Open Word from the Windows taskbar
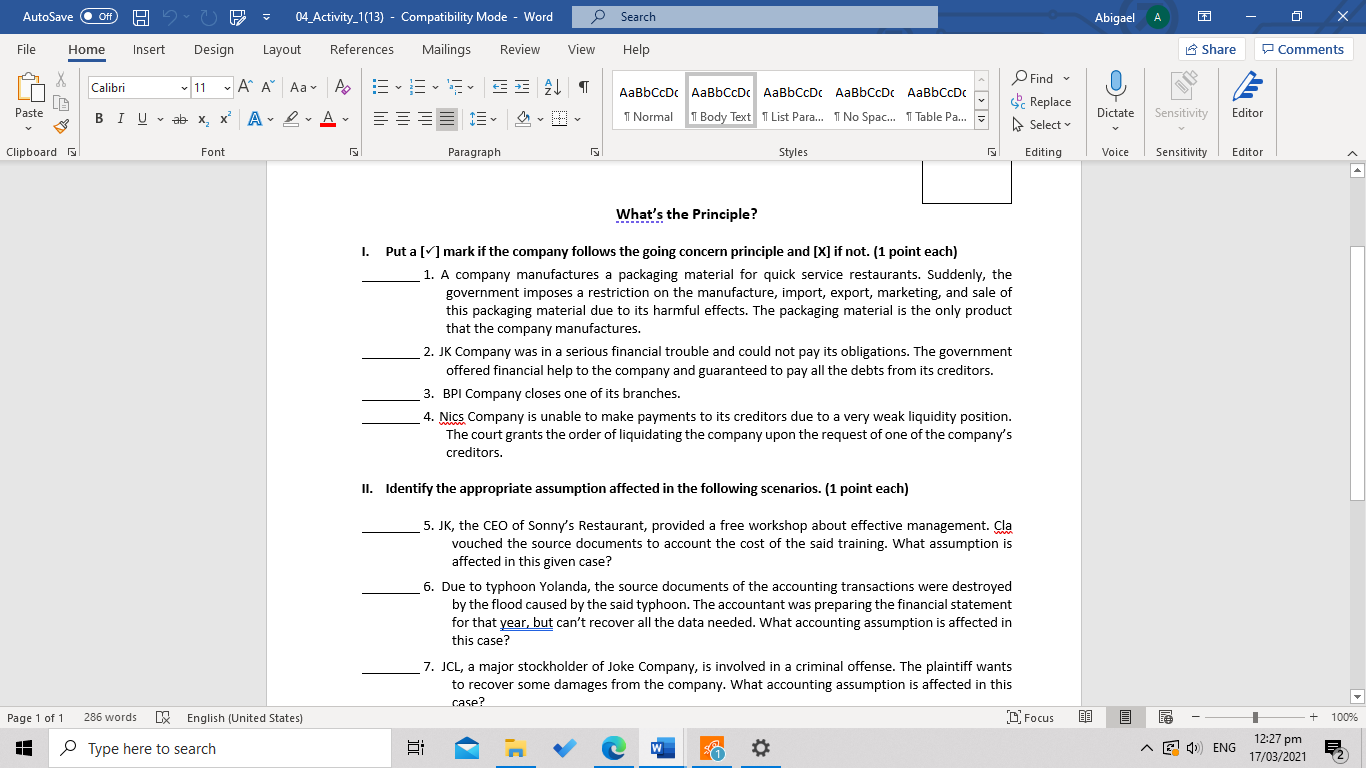This screenshot has width=1366, height=768. (662, 748)
